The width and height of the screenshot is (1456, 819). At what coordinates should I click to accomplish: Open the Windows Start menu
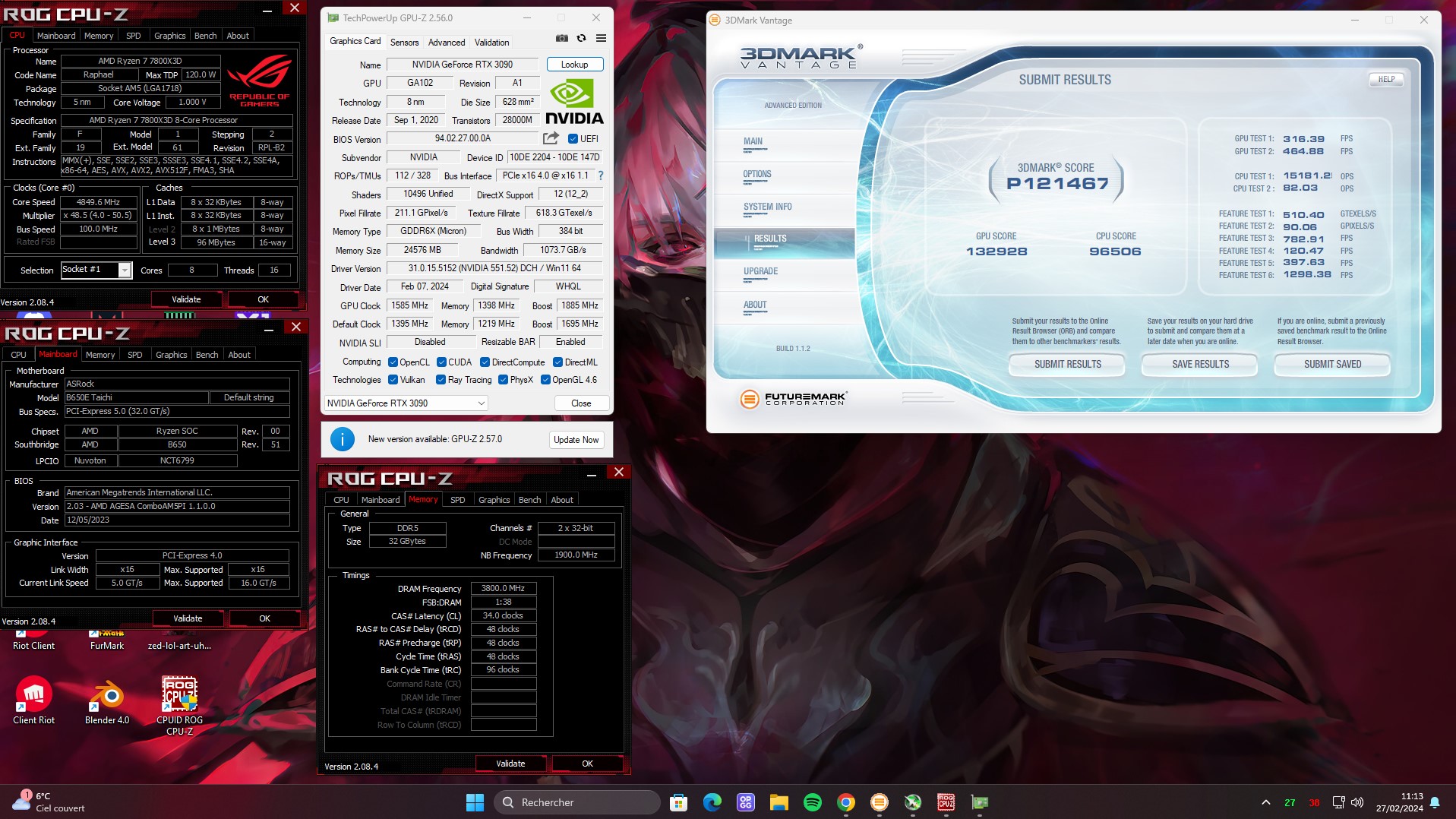[475, 802]
